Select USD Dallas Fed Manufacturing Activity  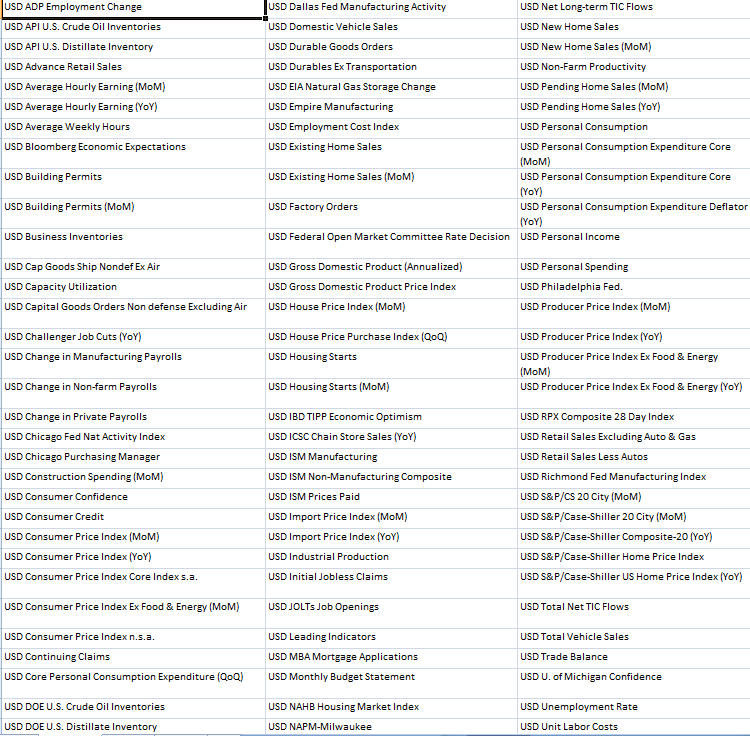pyautogui.click(x=391, y=9)
